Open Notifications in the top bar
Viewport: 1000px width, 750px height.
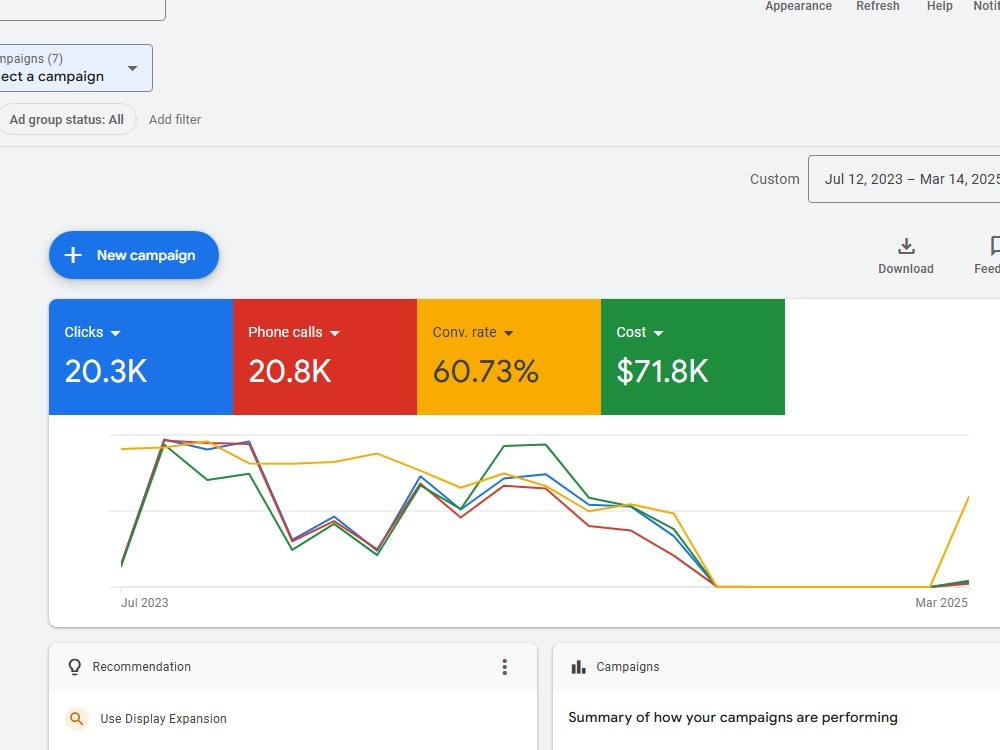click(986, 6)
